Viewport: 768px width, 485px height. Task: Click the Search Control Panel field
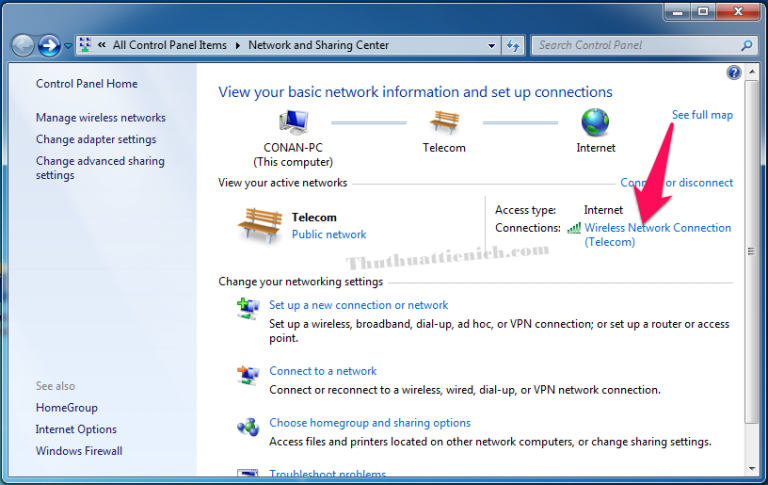coord(636,45)
